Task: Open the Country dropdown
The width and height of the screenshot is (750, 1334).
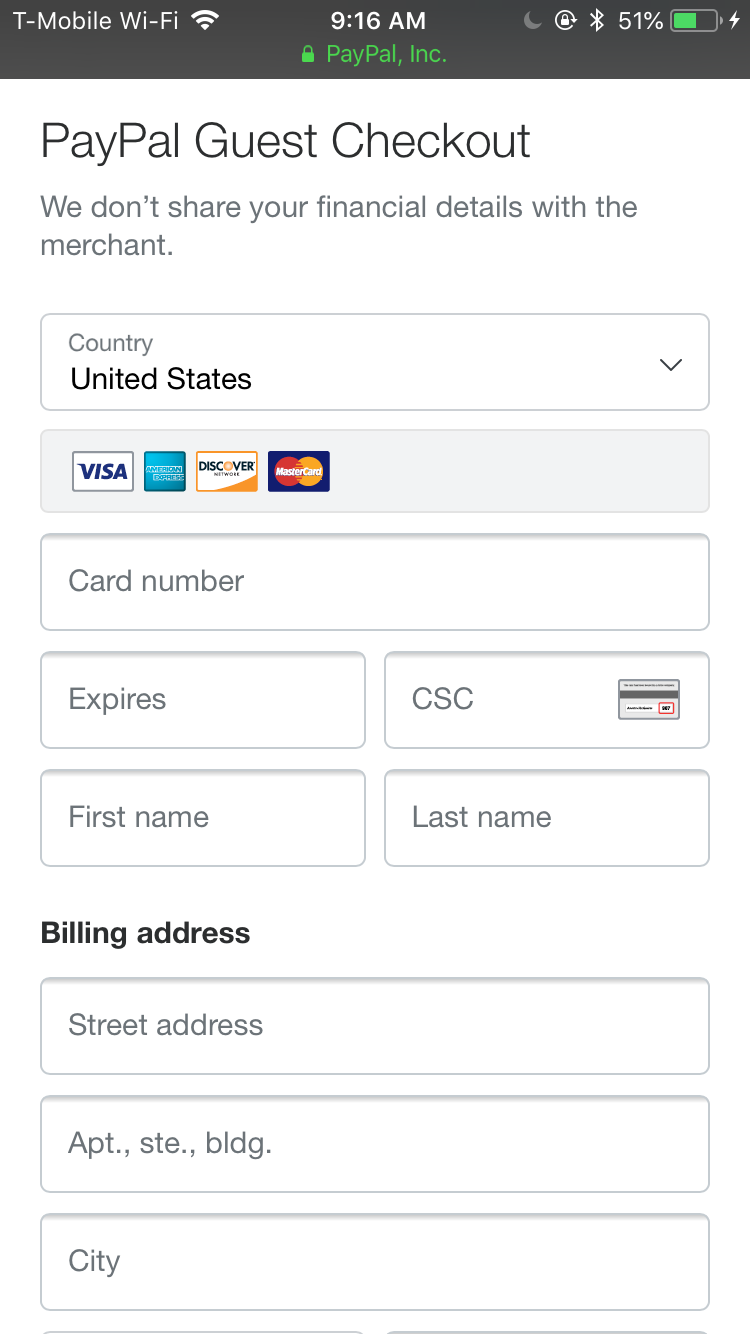Action: (x=375, y=362)
